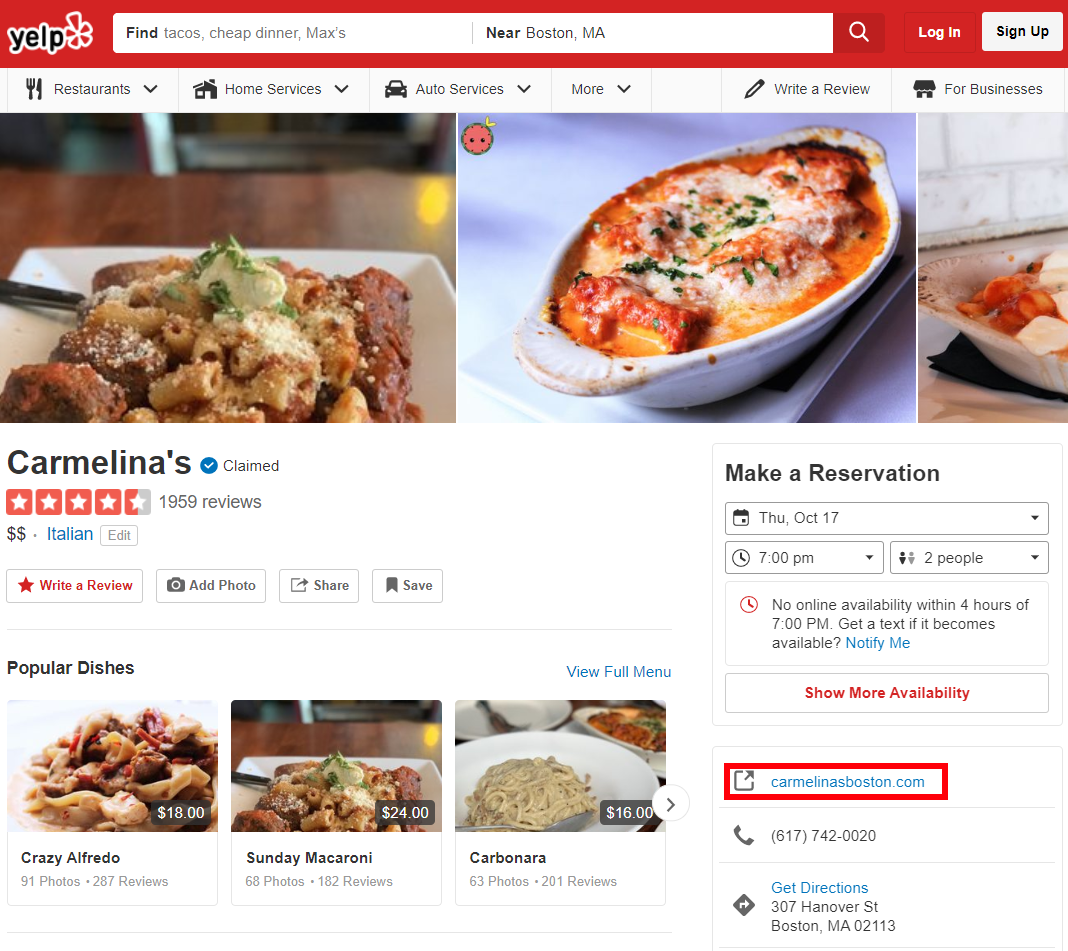Open the More dropdown menu
Image resolution: width=1068 pixels, height=951 pixels.
pos(601,89)
